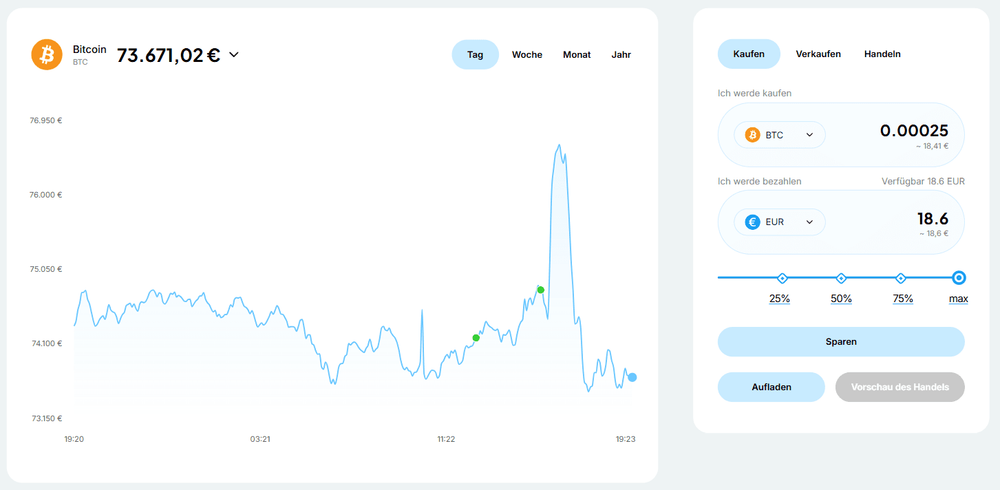Open the EUR currency selector
The image size is (1000, 490).
[780, 222]
